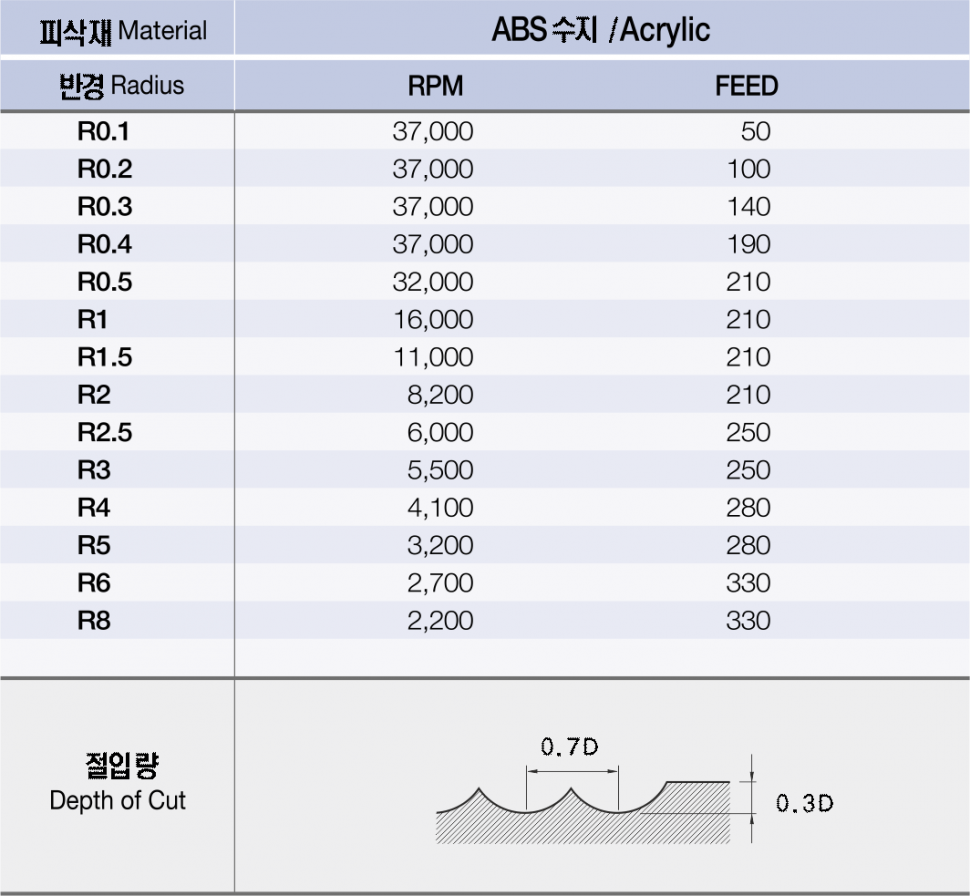Image resolution: width=970 pixels, height=896 pixels.
Task: Click the "절입량 Depth of Cut" label
Action: (x=118, y=783)
